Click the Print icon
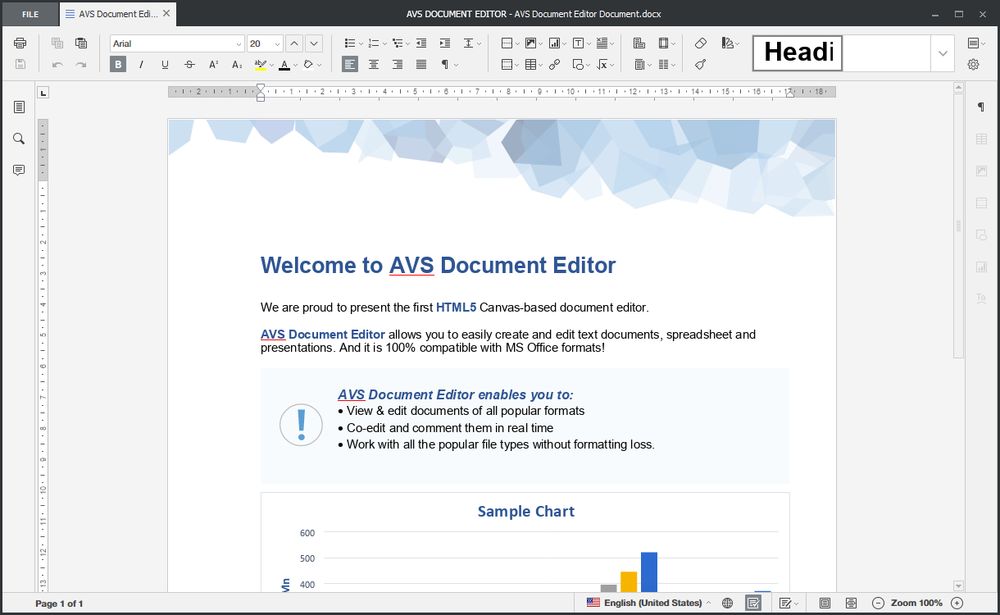Image resolution: width=1000 pixels, height=615 pixels. [20, 43]
